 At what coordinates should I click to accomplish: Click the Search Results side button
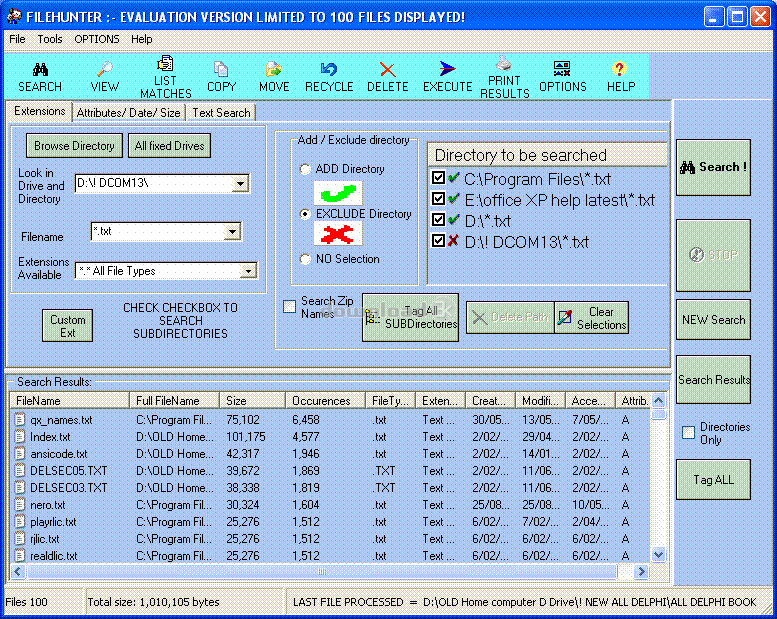[714, 380]
